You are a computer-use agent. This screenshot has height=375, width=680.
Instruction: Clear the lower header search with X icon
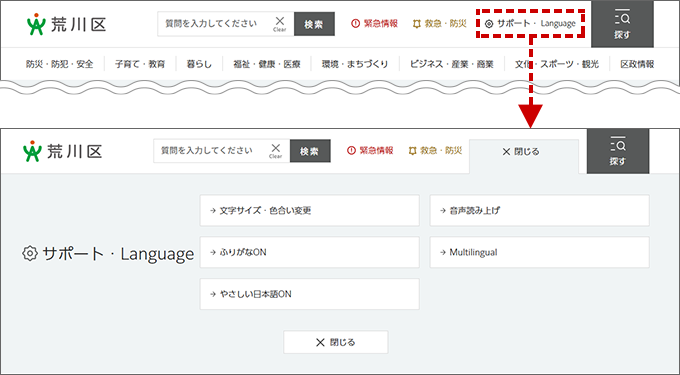pyautogui.click(x=275, y=150)
